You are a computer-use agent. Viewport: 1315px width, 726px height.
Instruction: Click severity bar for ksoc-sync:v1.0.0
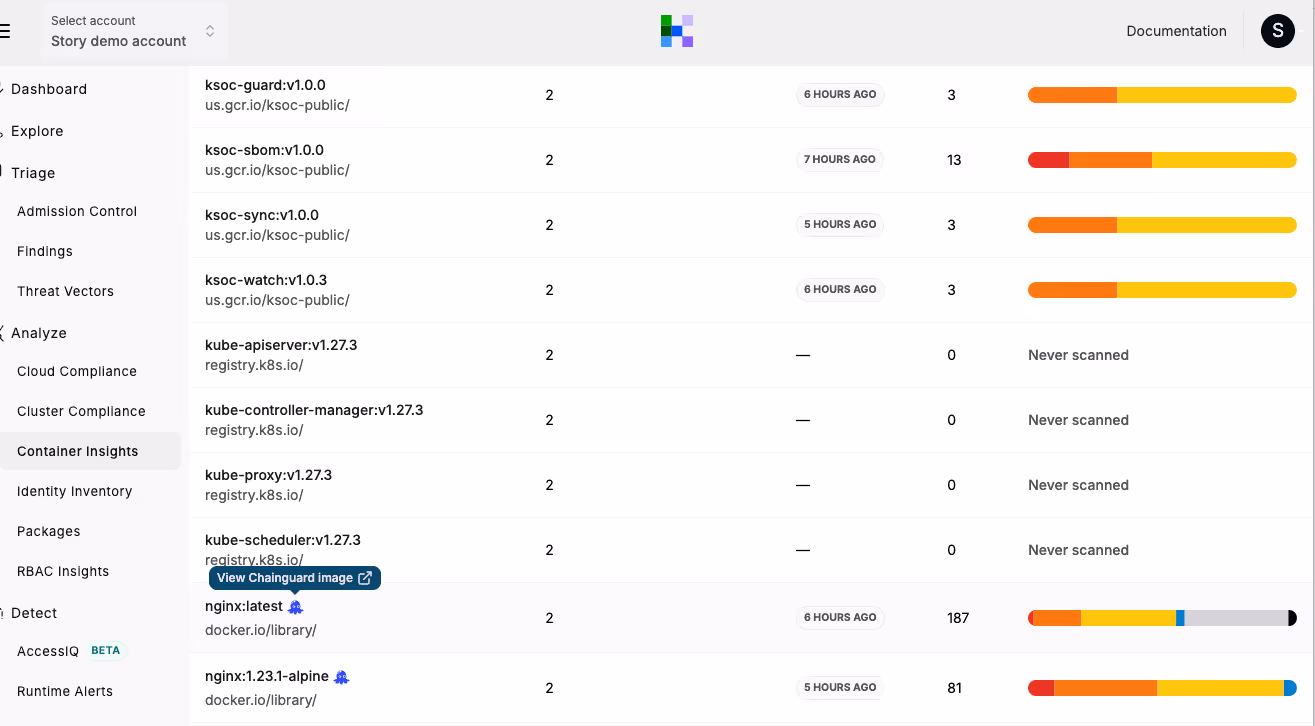pos(1162,225)
